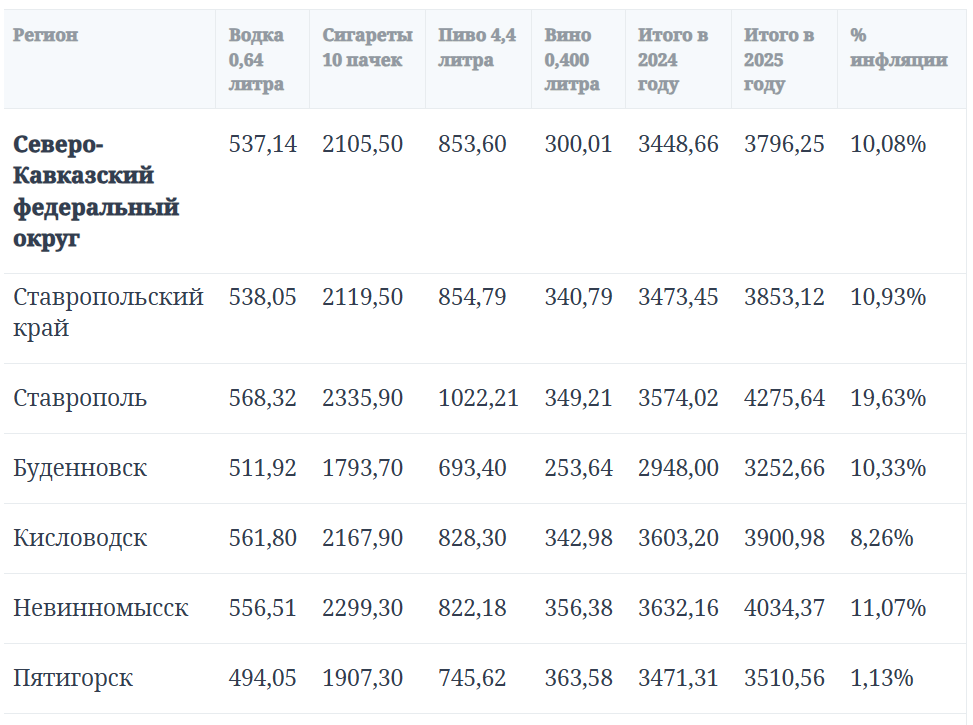
Task: Select the Ставропольский край region cell
Action: click(x=108, y=312)
